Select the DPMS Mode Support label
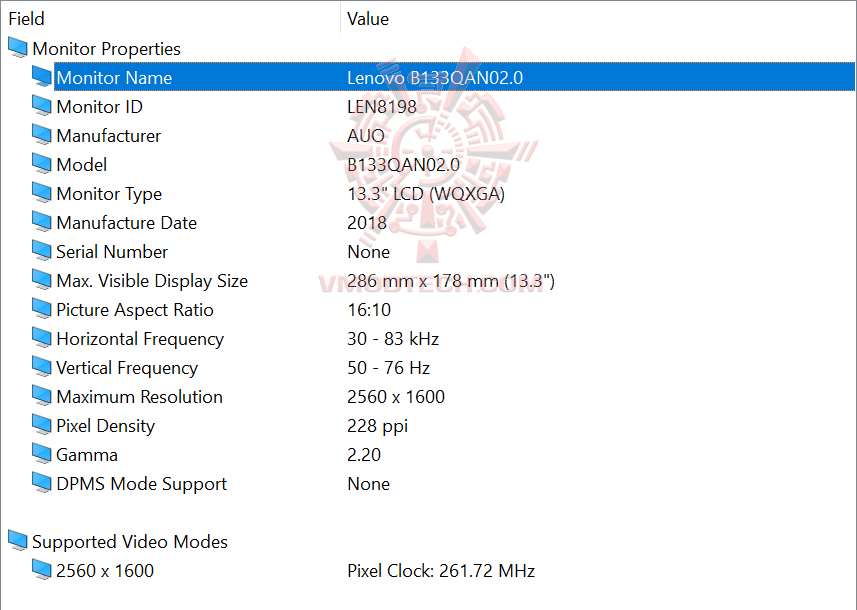Viewport: 857px width, 610px height. click(x=142, y=484)
